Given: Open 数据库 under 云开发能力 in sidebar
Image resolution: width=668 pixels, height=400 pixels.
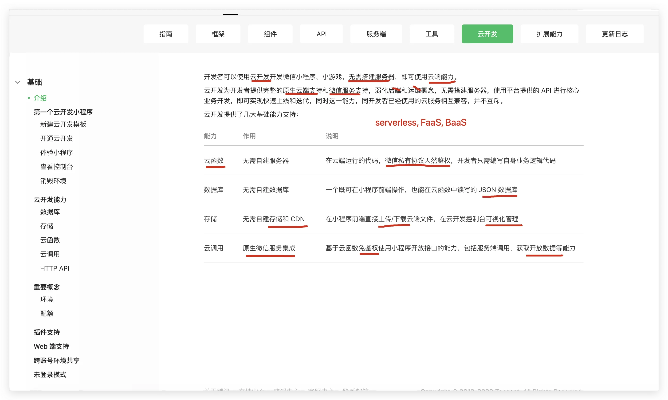Looking at the screenshot, I should click(x=50, y=212).
